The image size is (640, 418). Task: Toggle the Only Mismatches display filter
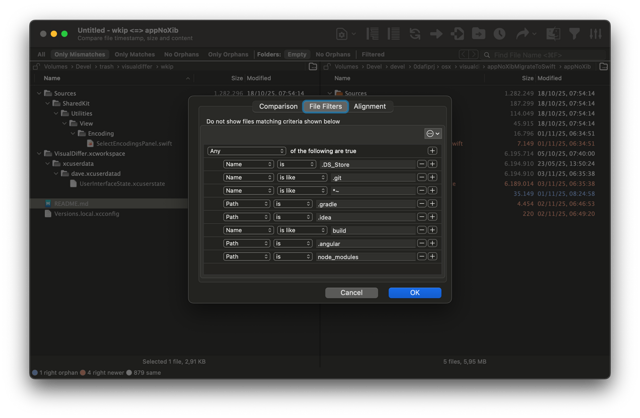coord(80,54)
